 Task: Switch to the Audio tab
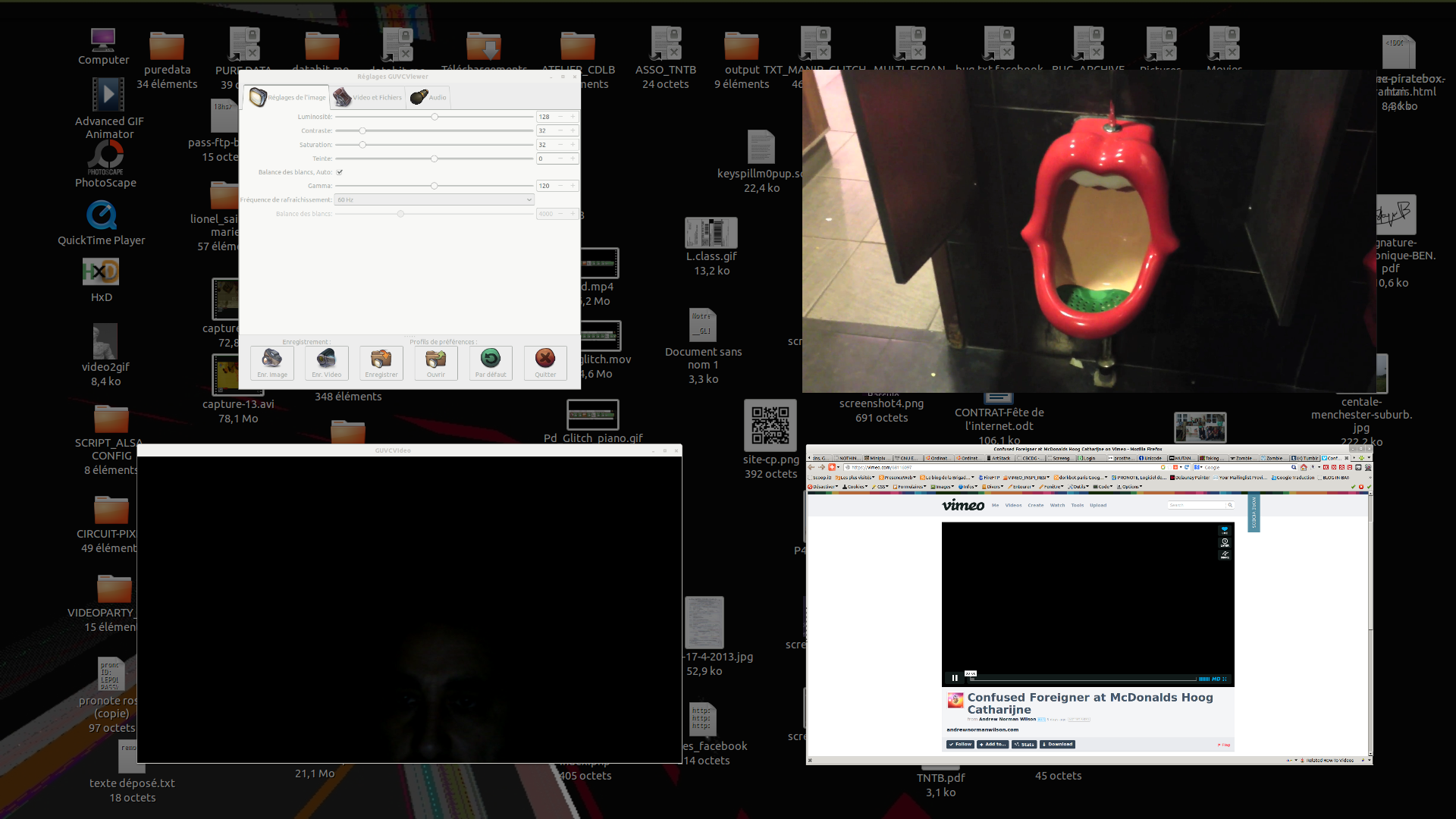pos(429,97)
